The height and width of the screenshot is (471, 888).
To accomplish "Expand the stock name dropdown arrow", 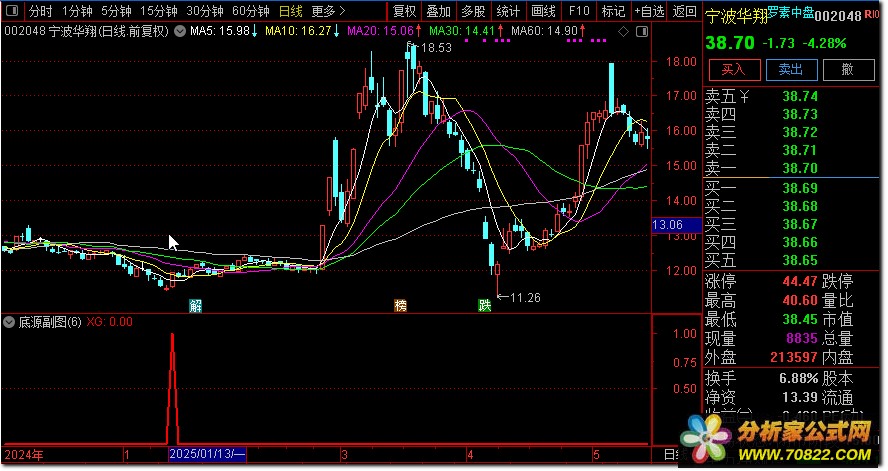I will click(x=180, y=32).
